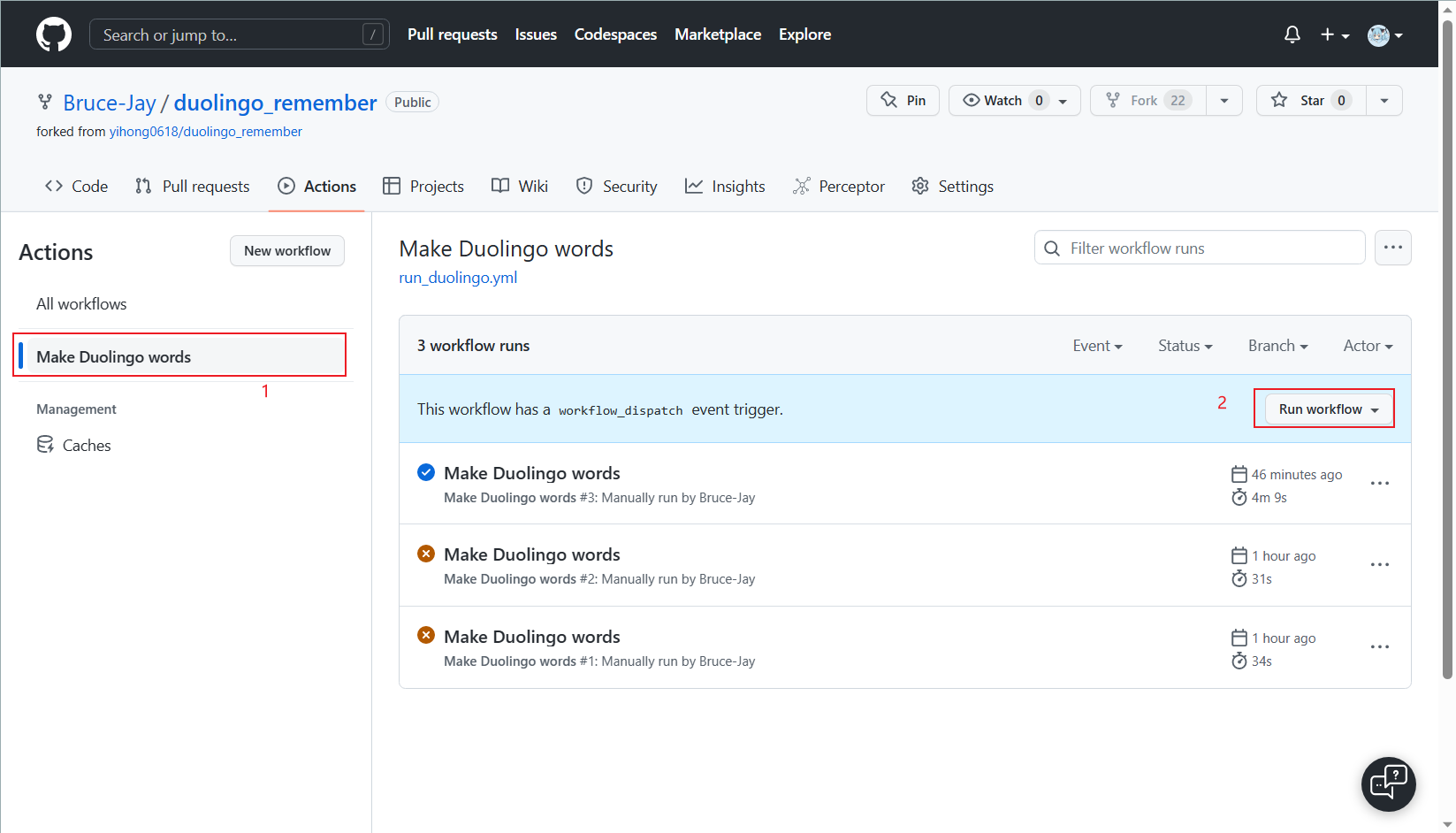Click the Filter workflow runs field
Screen dimensions: 1456x833
pyautogui.click(x=1200, y=248)
